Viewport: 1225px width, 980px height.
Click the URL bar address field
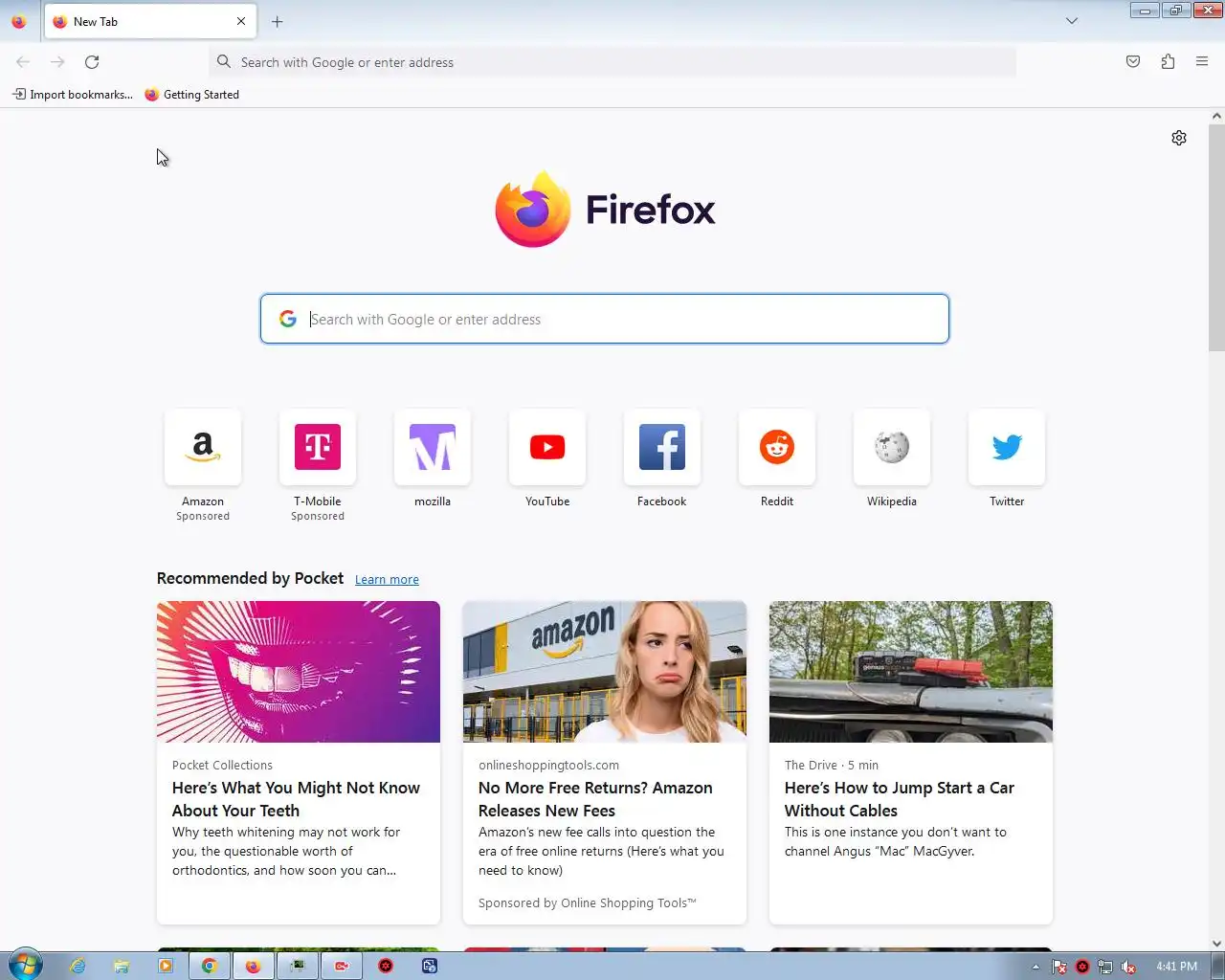(612, 62)
